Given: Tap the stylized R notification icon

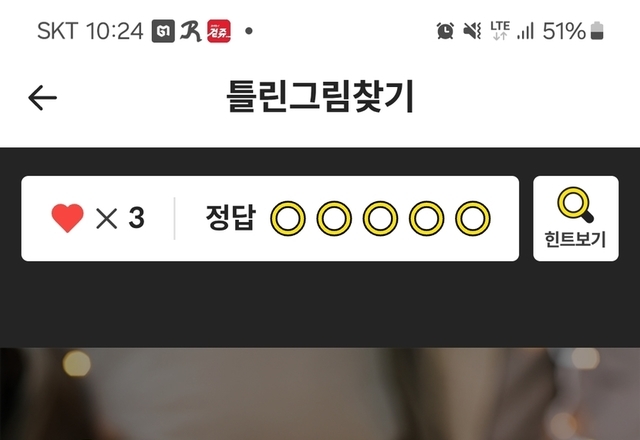Looking at the screenshot, I should (x=191, y=31).
